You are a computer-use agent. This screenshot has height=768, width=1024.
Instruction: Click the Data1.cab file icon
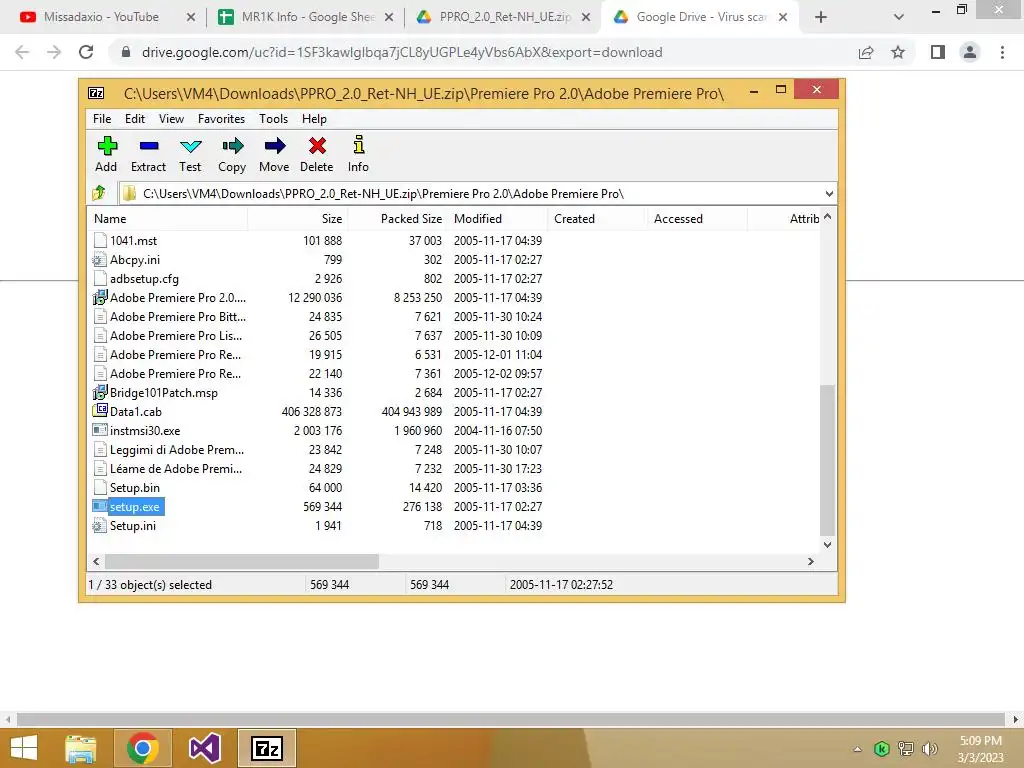(100, 411)
